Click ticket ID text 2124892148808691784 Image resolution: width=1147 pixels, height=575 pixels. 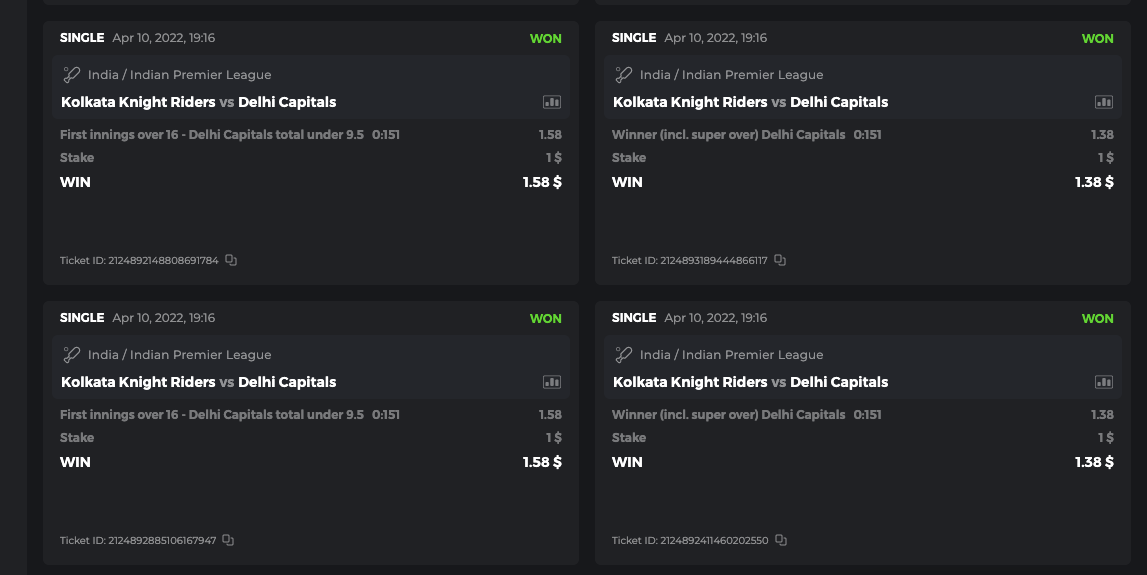pos(162,261)
